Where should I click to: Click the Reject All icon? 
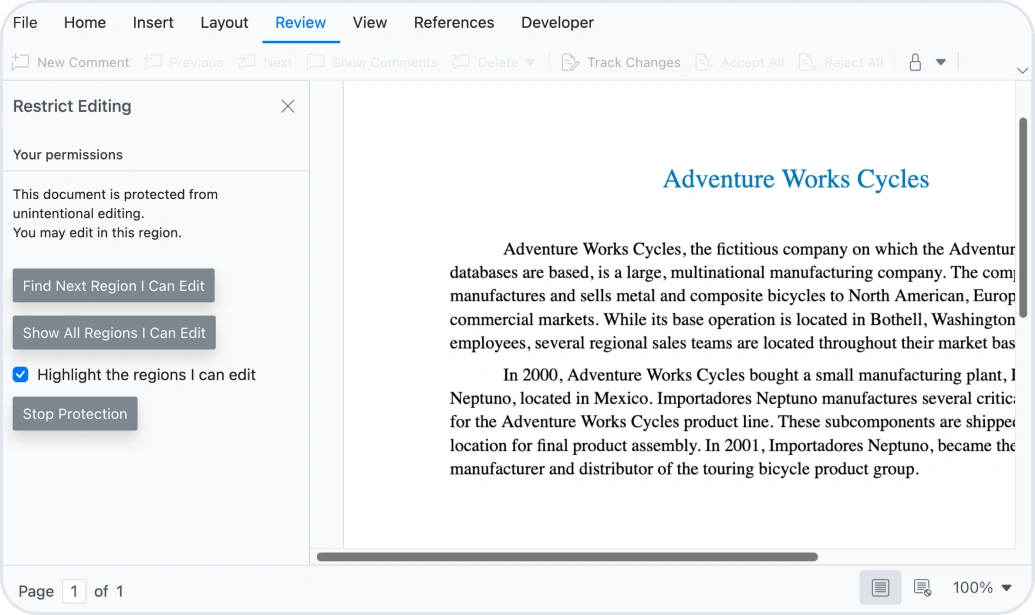[x=807, y=62]
